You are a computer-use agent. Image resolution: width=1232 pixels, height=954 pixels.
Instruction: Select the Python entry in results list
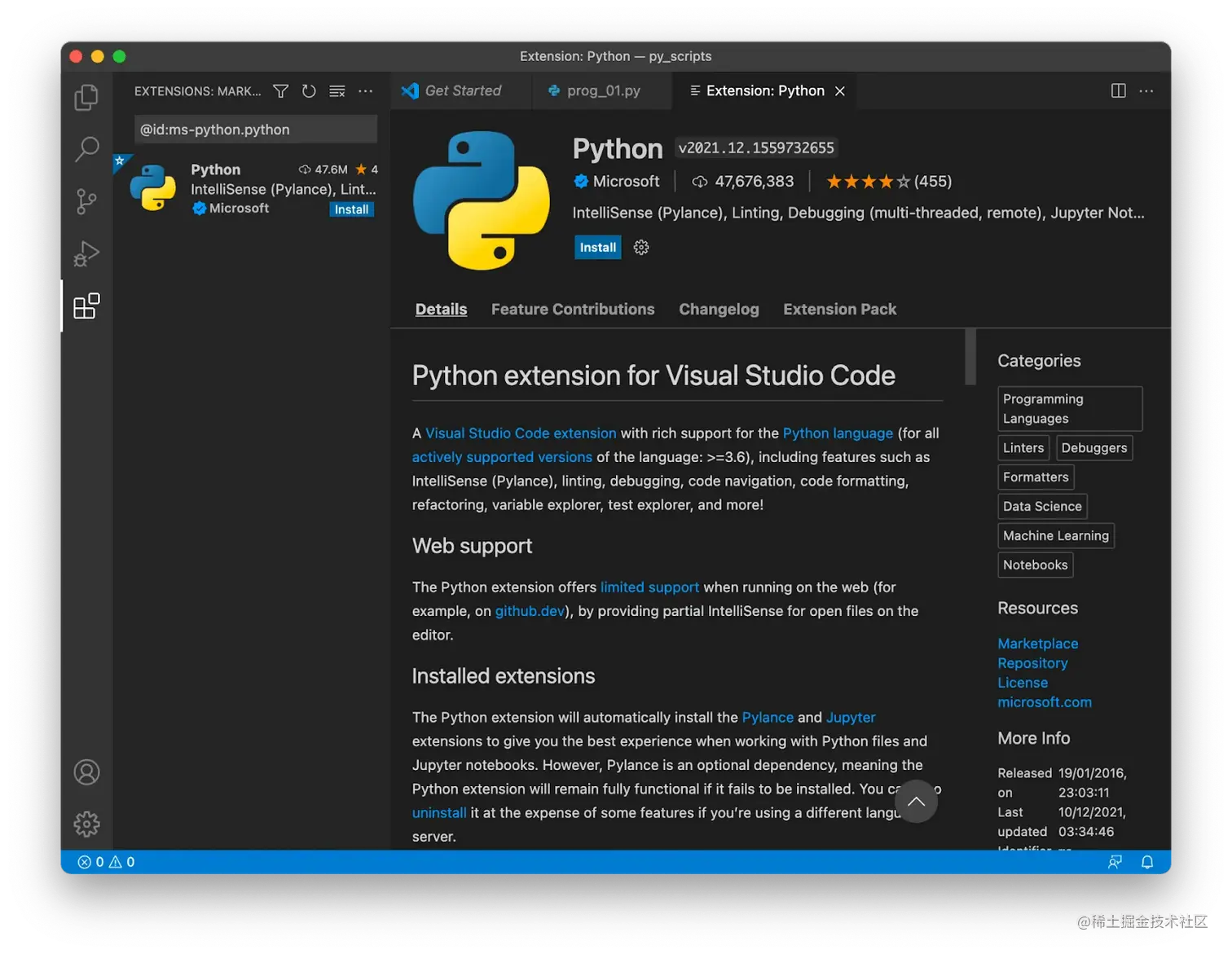pos(252,188)
